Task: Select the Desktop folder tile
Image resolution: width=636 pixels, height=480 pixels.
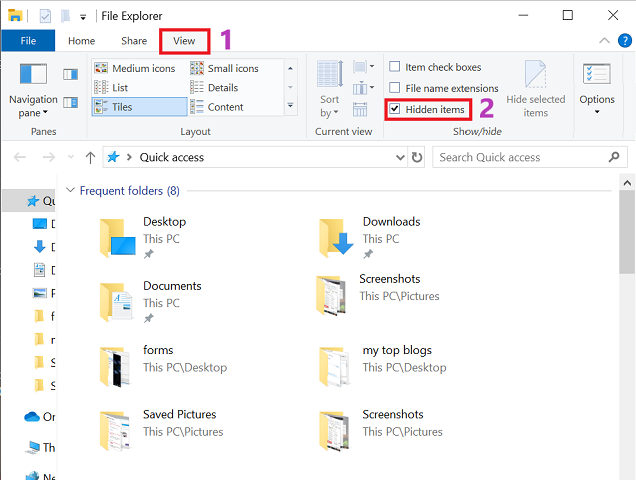Action: pyautogui.click(x=144, y=237)
